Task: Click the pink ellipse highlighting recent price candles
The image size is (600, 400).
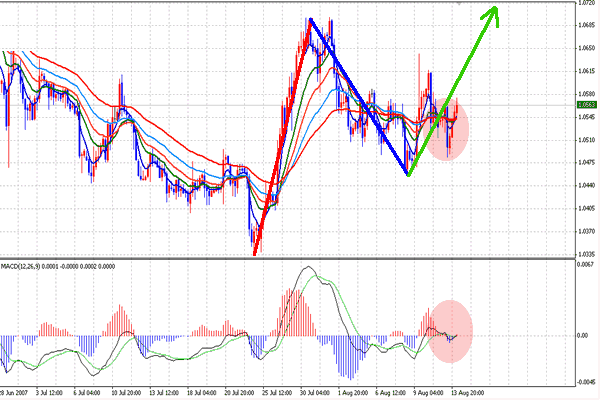Action: click(447, 129)
